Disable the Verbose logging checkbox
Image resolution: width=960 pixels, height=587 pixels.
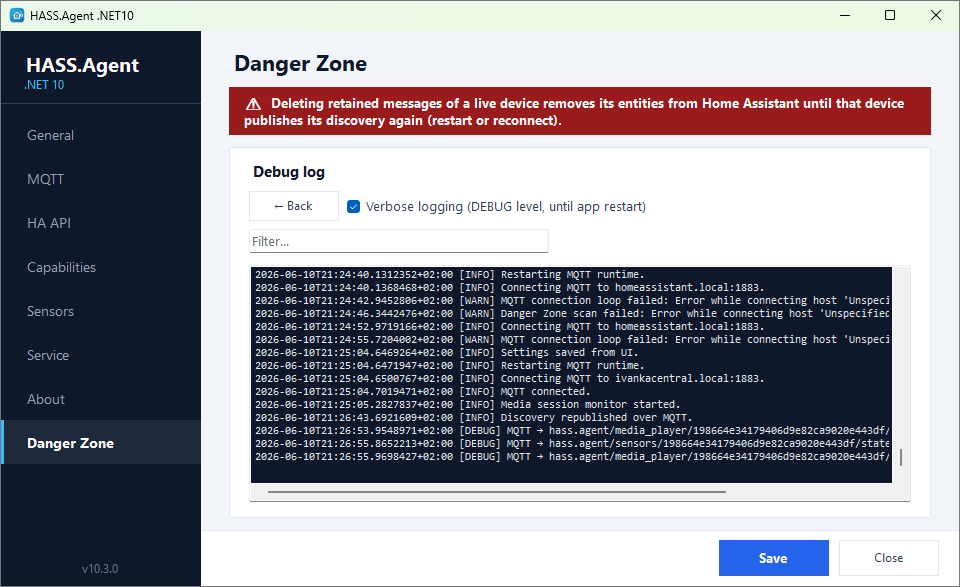[x=353, y=206]
